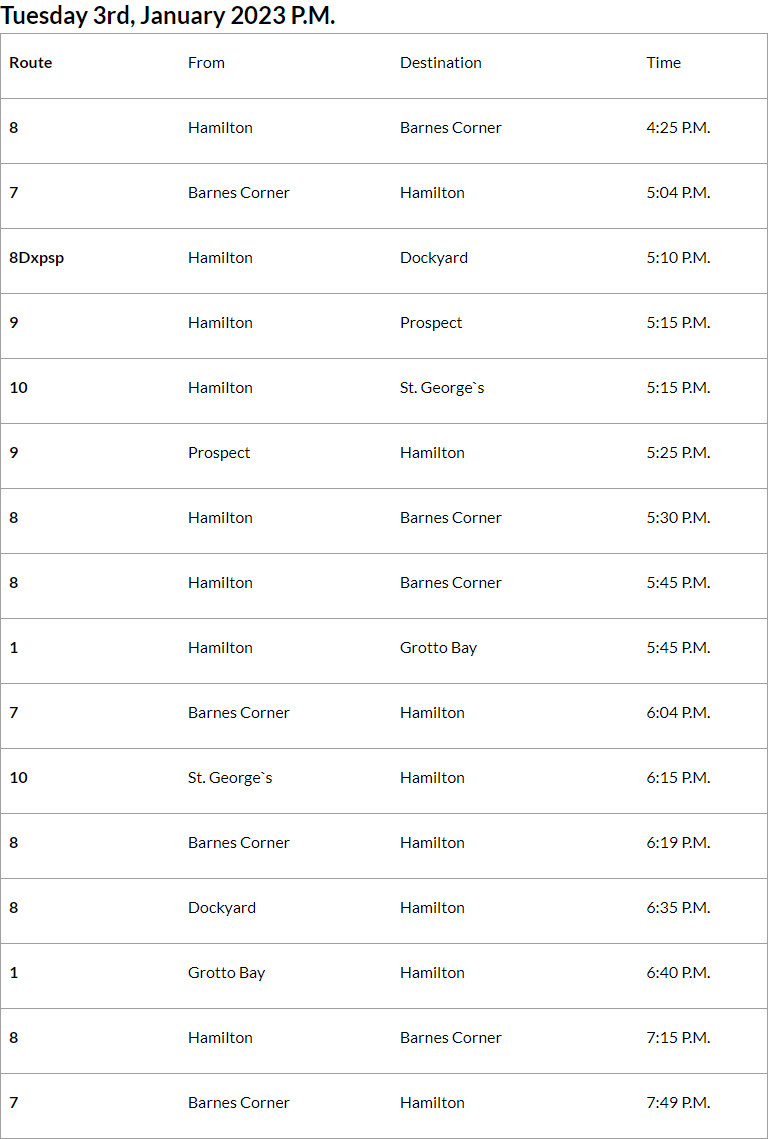
Task: Click Dockyard in the From column
Action: pos(222,908)
